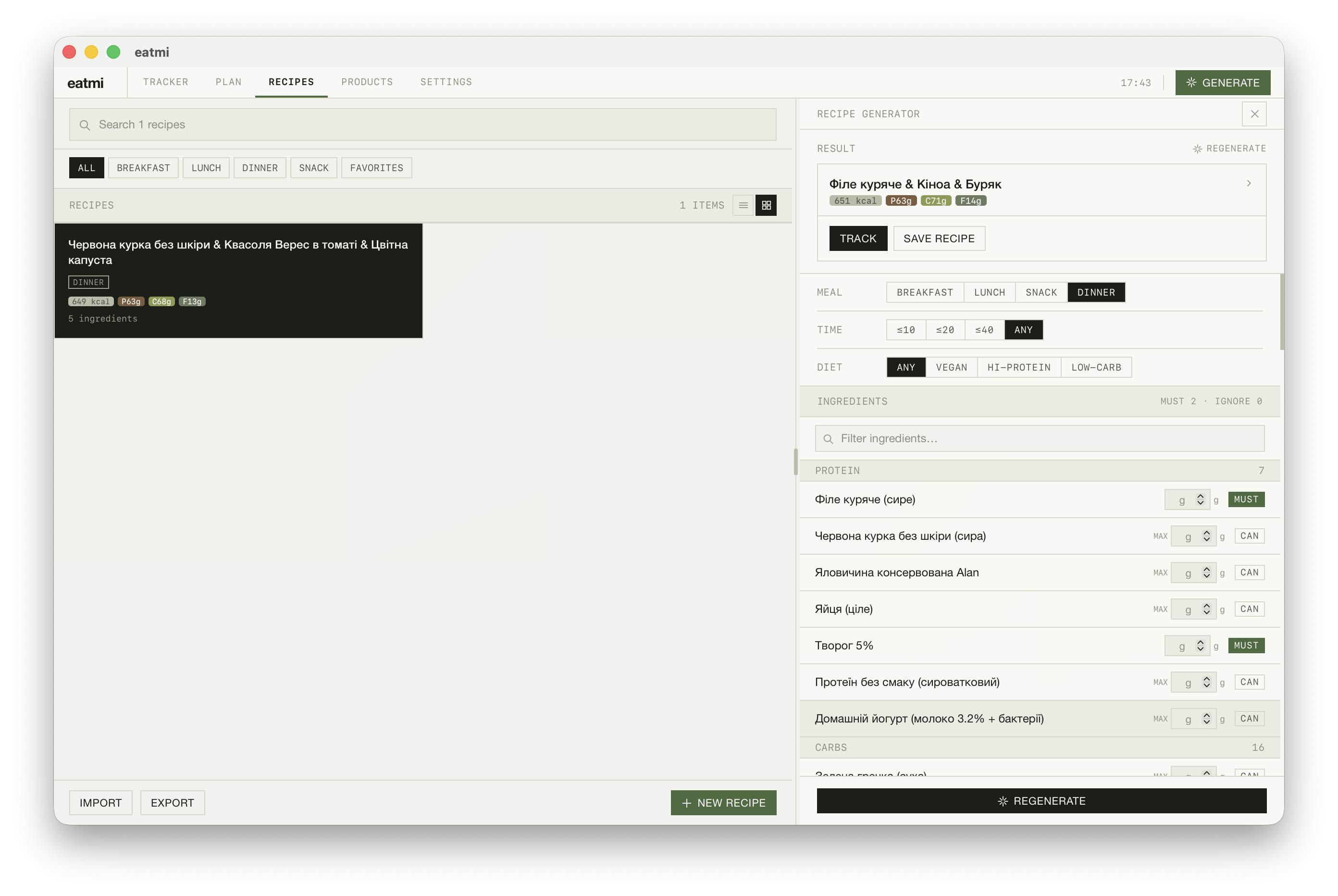Screen dimensions: 1338x896
Task: Click max grams stepper for Яйця
Action: (1207, 609)
